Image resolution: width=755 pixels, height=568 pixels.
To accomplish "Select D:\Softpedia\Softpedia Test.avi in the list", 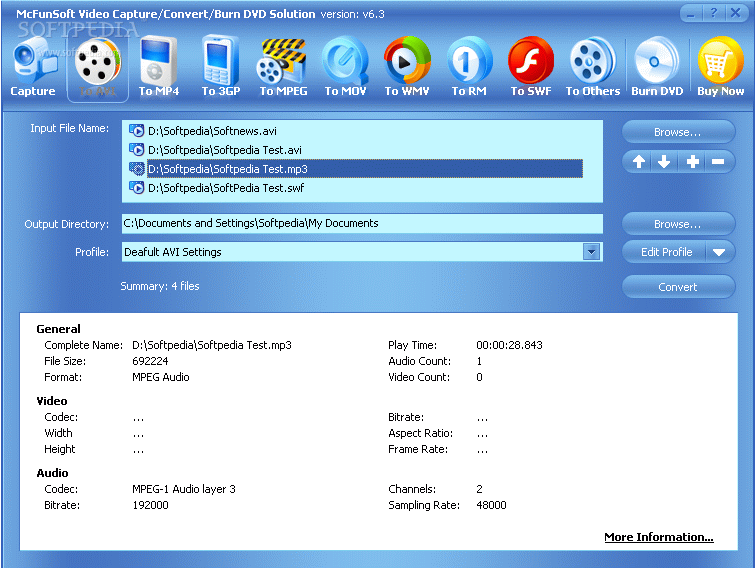I will point(224,150).
